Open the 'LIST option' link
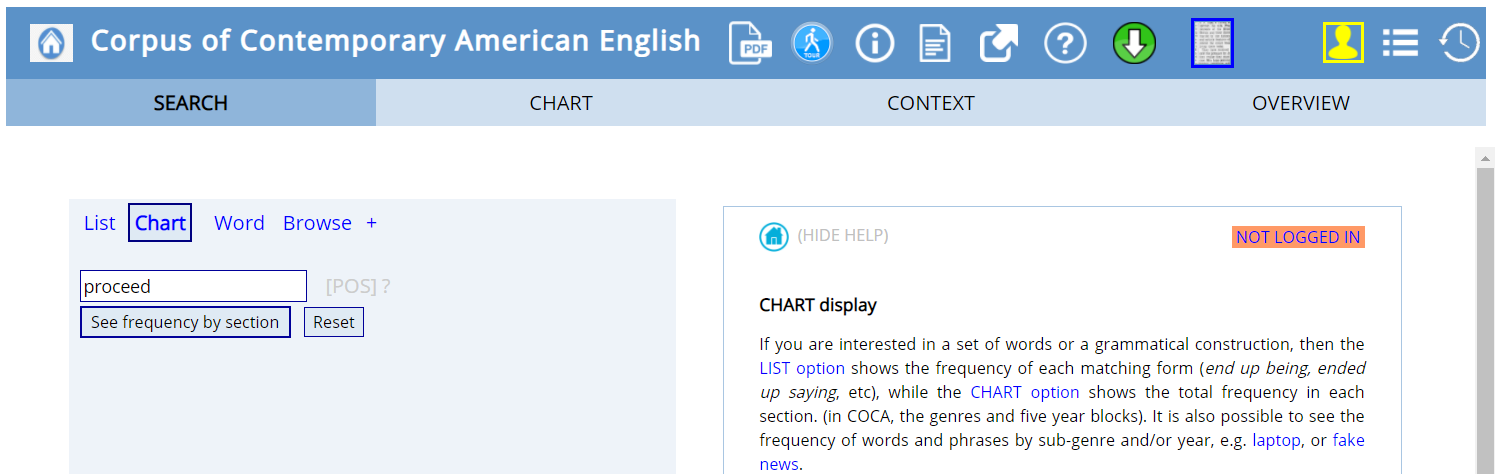Screen dimensions: 1495x474 (802, 368)
